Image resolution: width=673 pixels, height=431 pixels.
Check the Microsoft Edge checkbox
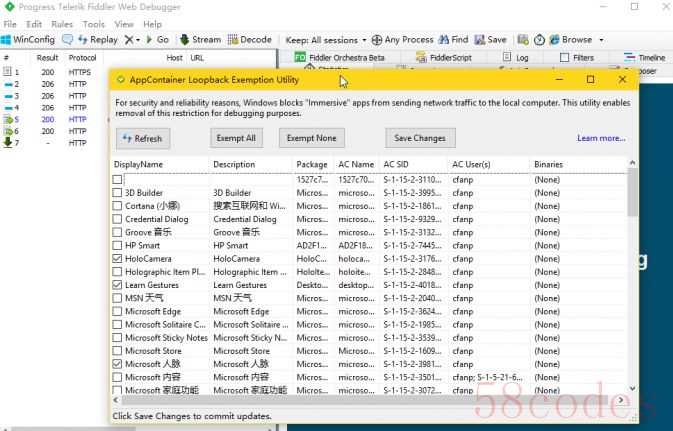(x=117, y=311)
